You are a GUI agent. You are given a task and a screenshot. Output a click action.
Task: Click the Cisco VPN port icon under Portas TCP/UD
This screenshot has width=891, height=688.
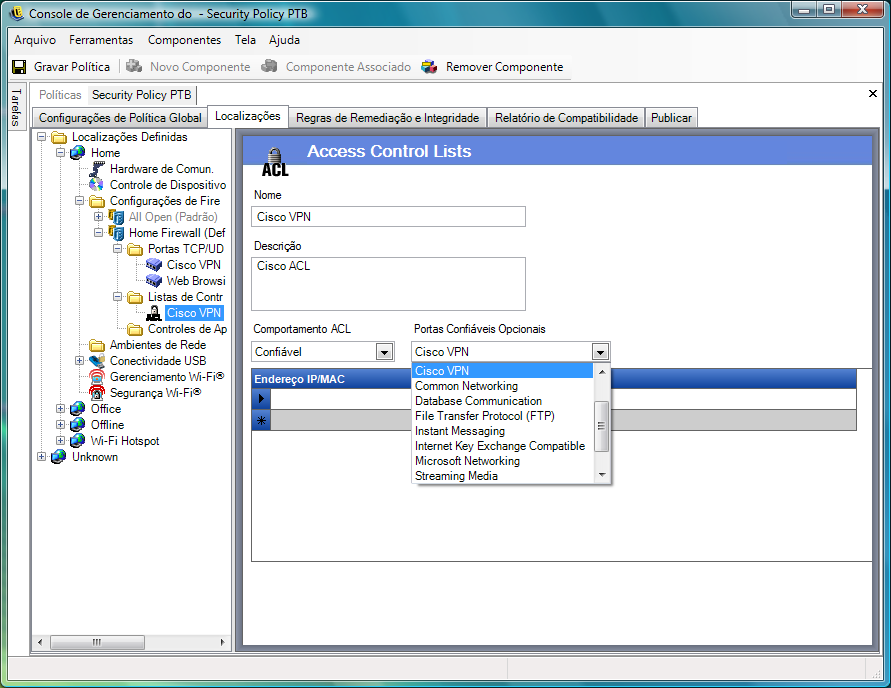tap(154, 265)
